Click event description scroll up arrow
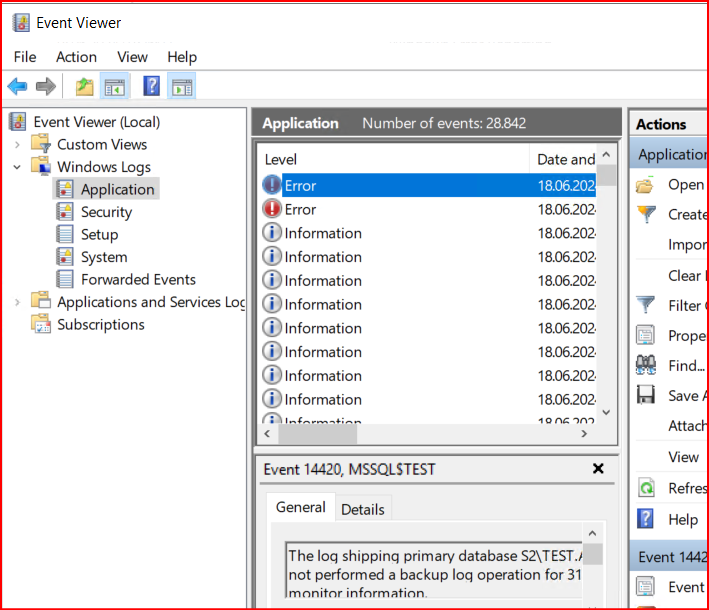The width and height of the screenshot is (709, 610). tap(593, 534)
